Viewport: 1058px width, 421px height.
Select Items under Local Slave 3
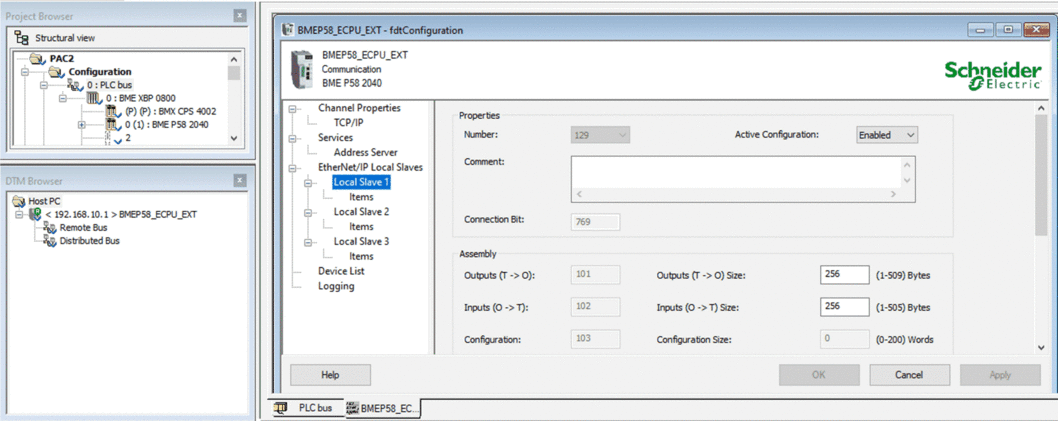pyautogui.click(x=361, y=256)
